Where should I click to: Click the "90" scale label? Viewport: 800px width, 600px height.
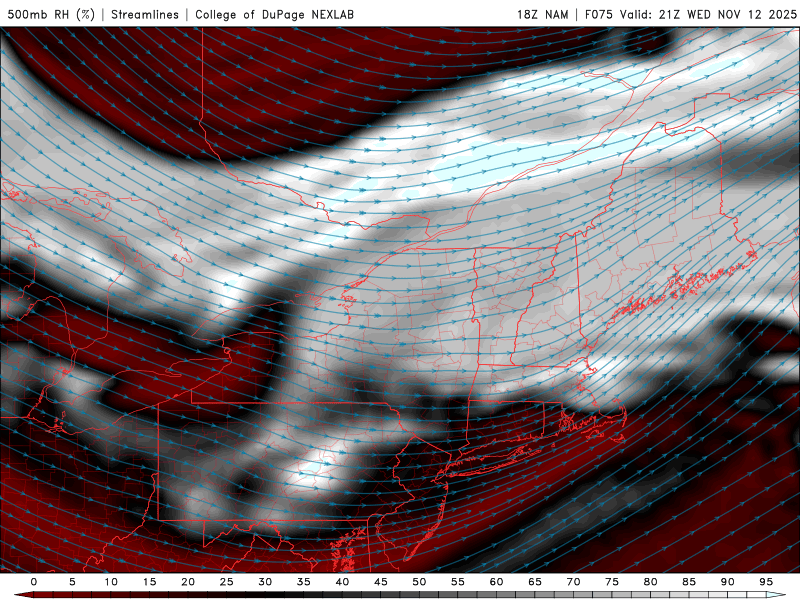coord(728,582)
